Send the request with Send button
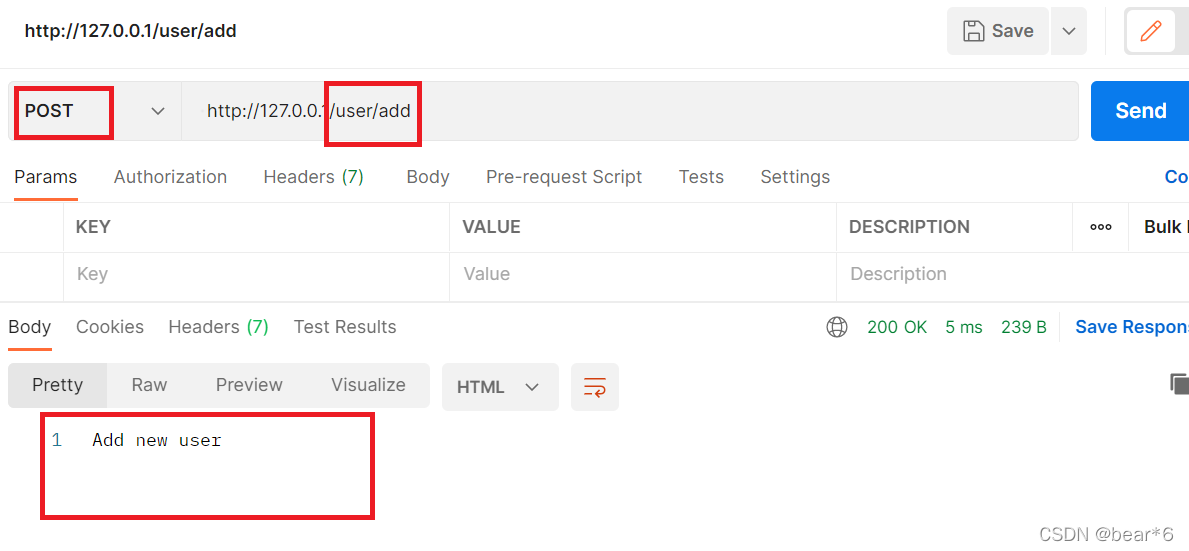 [x=1140, y=111]
